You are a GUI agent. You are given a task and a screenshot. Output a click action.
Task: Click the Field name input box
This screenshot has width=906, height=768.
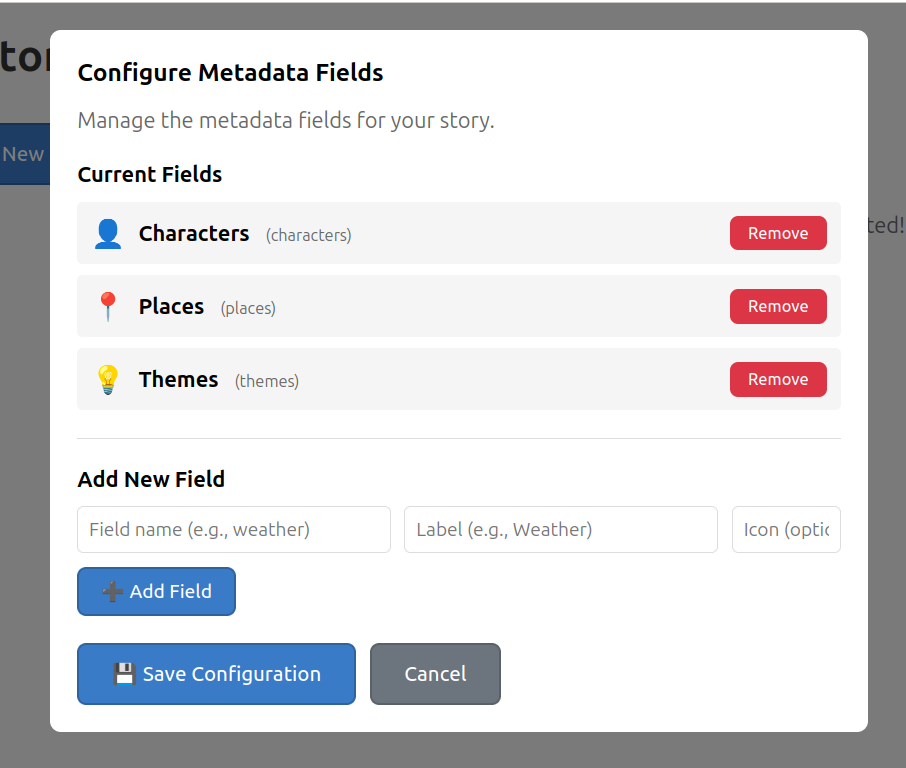pos(233,529)
